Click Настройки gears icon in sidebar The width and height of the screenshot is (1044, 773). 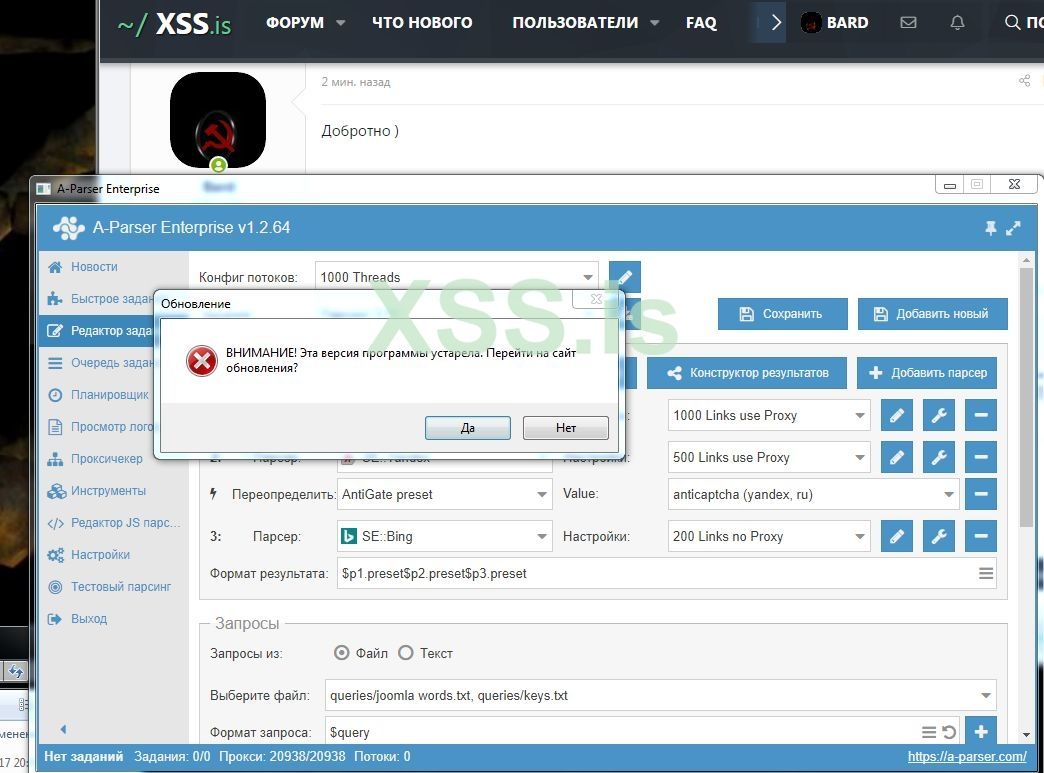point(56,555)
